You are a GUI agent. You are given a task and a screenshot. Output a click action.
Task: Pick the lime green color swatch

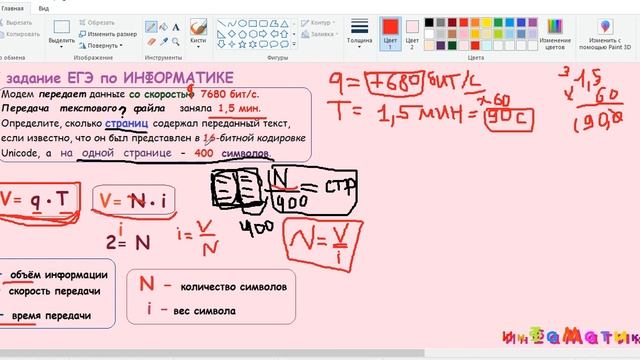pos(498,34)
